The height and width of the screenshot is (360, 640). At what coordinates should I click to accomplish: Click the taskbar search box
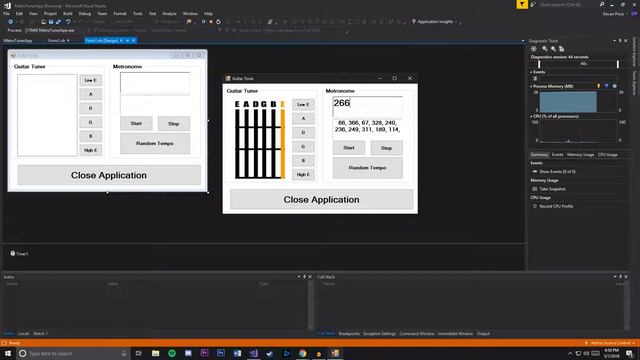point(73,353)
